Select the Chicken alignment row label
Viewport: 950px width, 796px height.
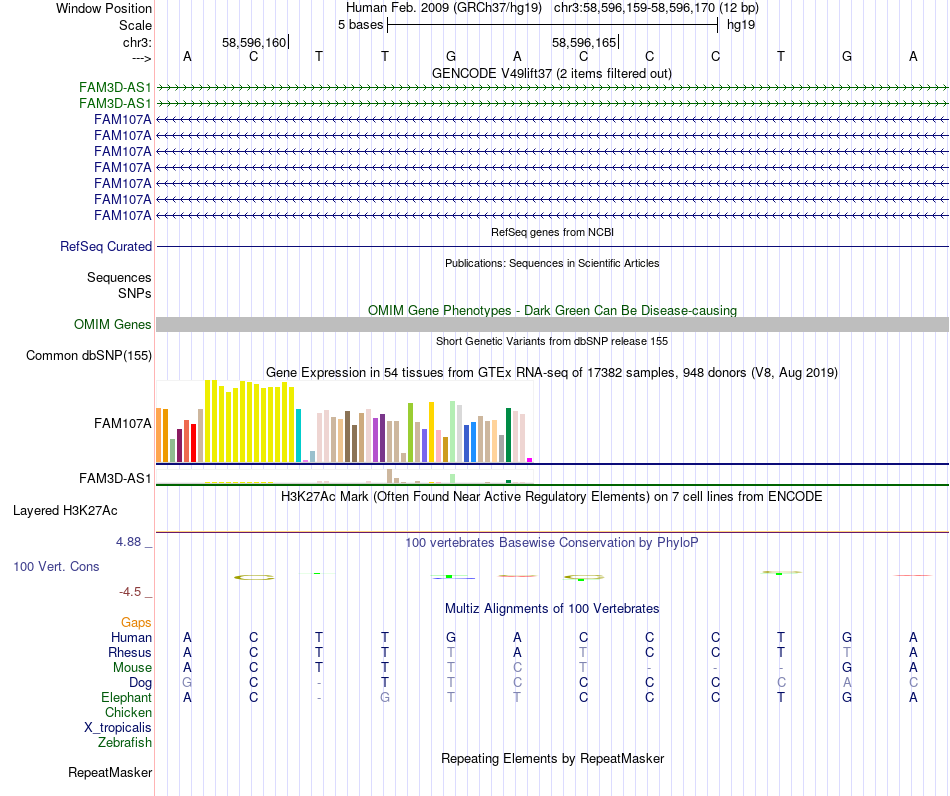pyautogui.click(x=128, y=712)
